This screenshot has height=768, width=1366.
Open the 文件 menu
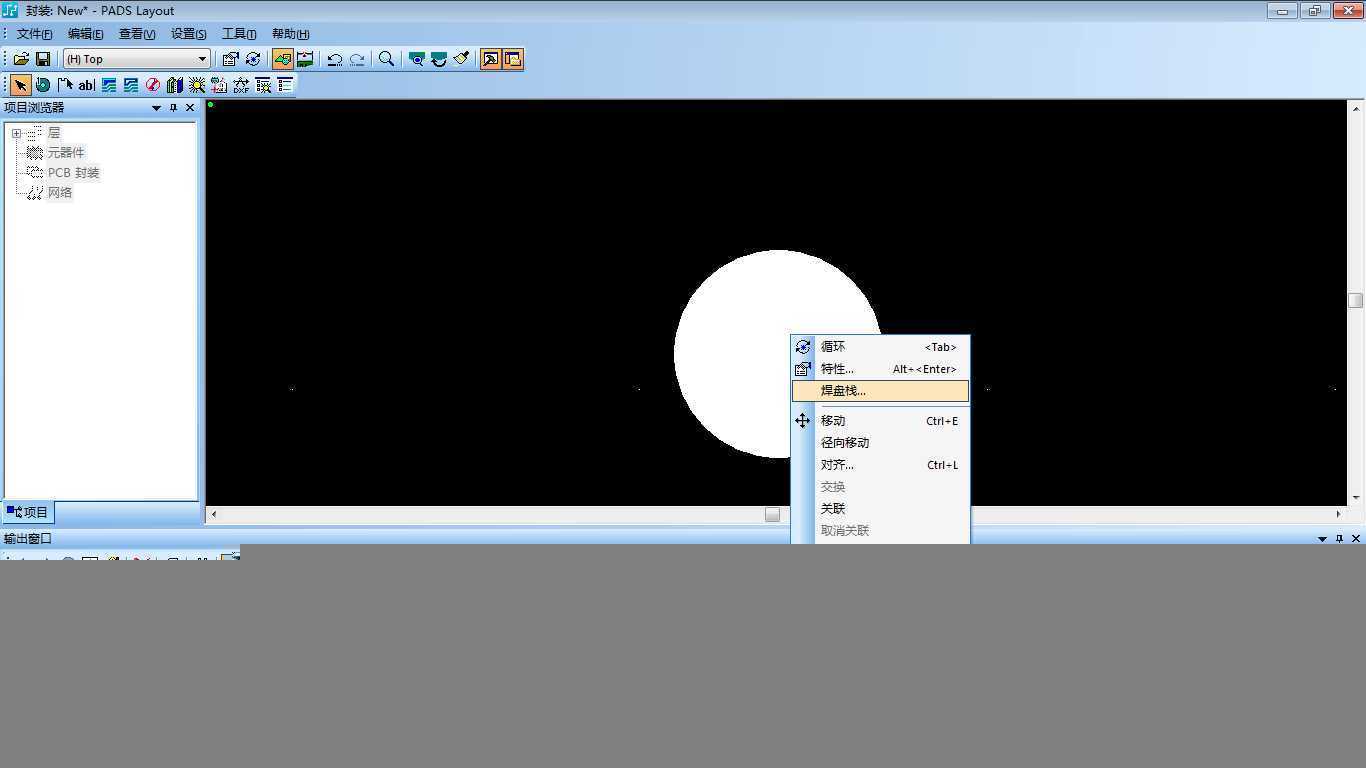[x=34, y=34]
